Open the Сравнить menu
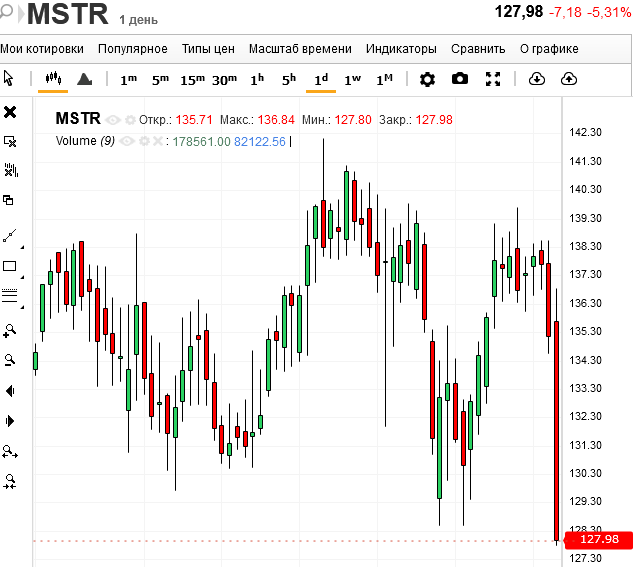 478,49
